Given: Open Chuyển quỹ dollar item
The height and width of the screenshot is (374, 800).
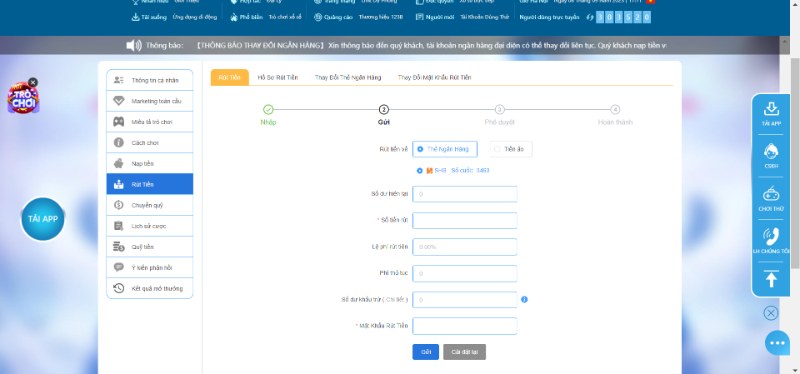Looking at the screenshot, I should pyautogui.click(x=149, y=205).
